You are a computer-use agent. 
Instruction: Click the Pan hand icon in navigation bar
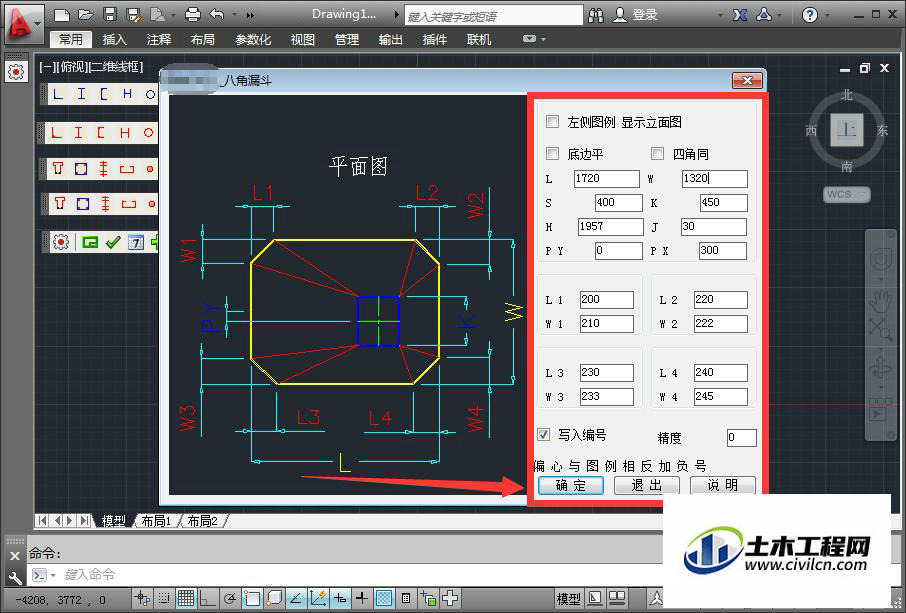[x=881, y=299]
